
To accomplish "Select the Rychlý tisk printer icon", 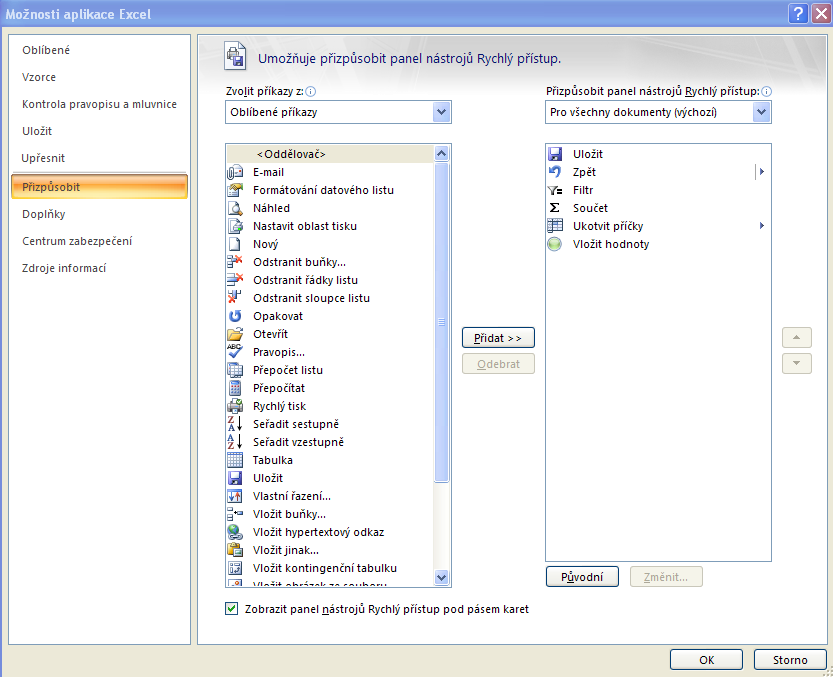I will coord(235,407).
